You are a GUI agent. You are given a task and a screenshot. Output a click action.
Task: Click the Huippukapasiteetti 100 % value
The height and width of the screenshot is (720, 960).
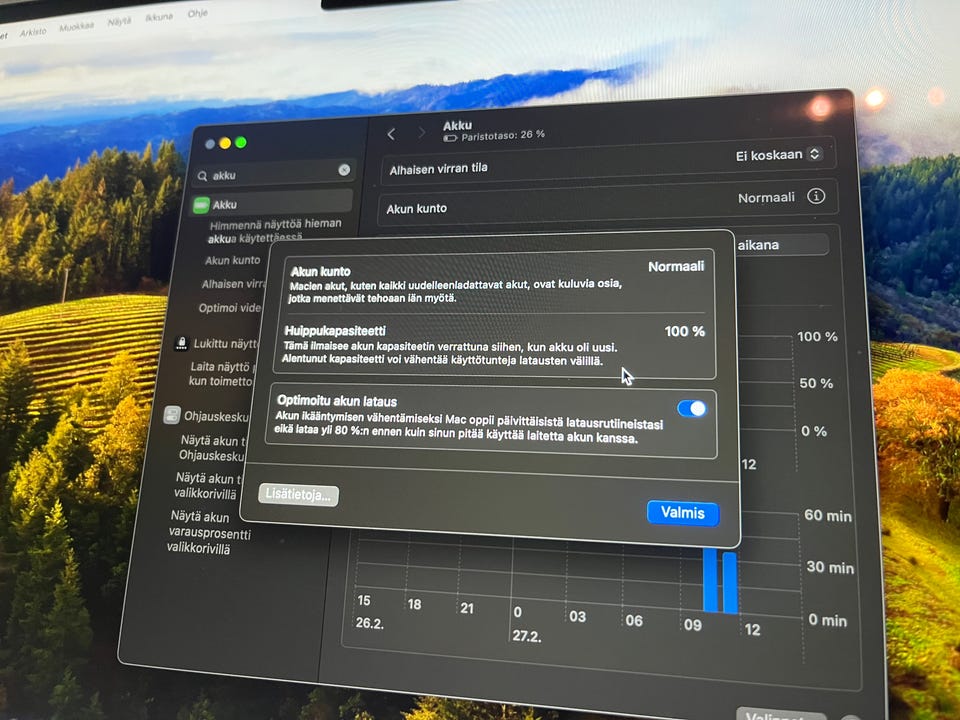[x=684, y=331]
